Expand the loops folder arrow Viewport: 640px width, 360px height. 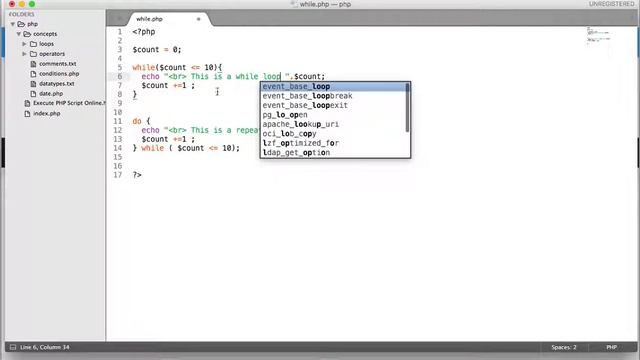click(24, 44)
